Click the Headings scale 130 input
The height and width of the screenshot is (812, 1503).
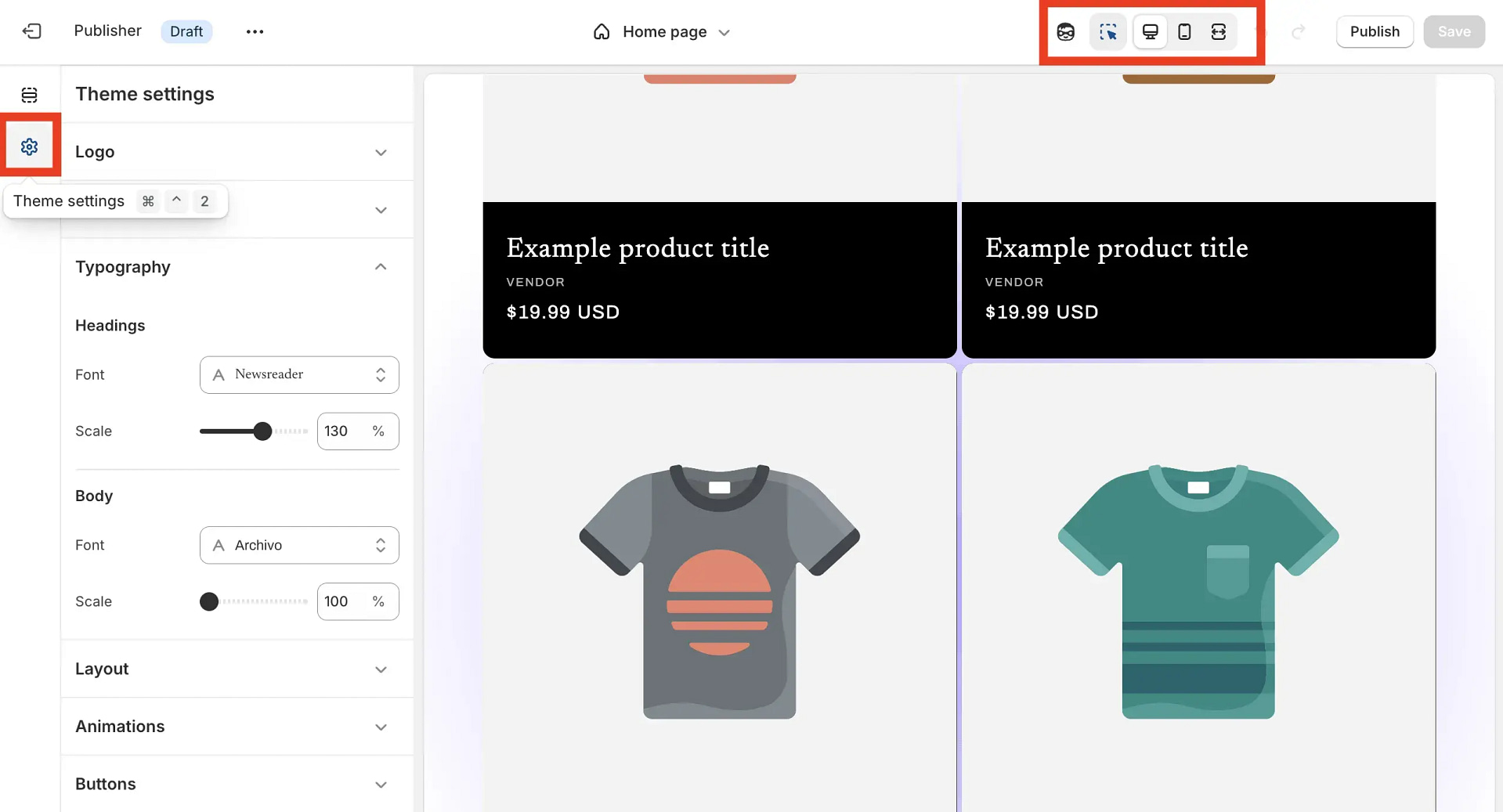[358, 431]
